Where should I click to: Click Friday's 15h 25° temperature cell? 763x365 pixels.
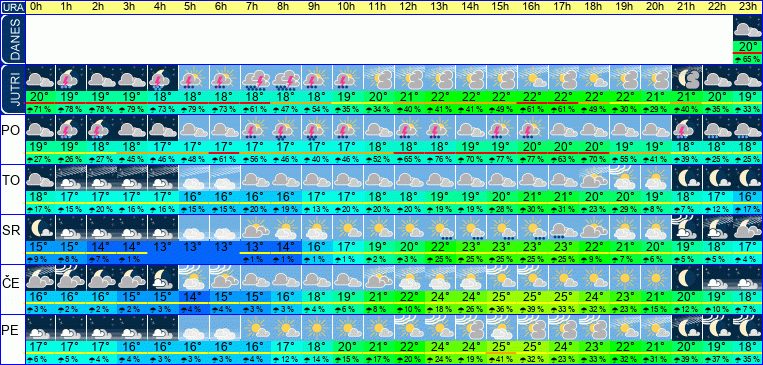click(502, 347)
